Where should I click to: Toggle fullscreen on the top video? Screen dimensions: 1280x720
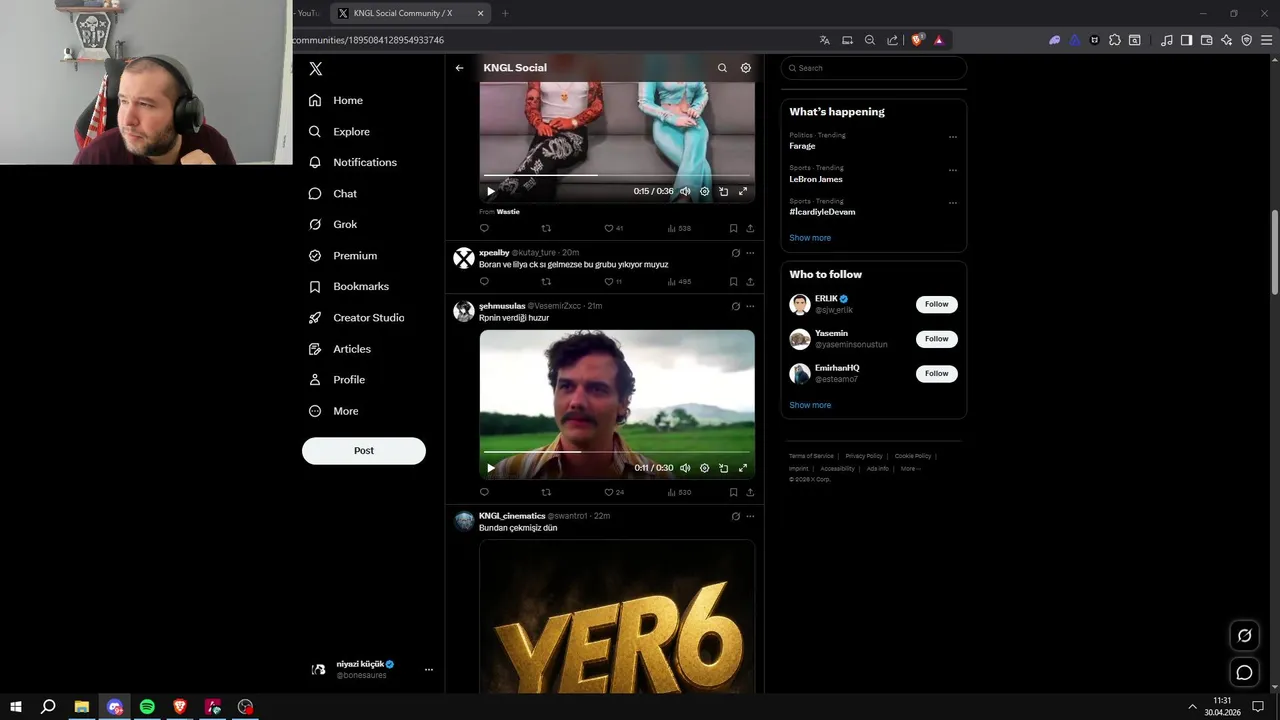tap(743, 191)
